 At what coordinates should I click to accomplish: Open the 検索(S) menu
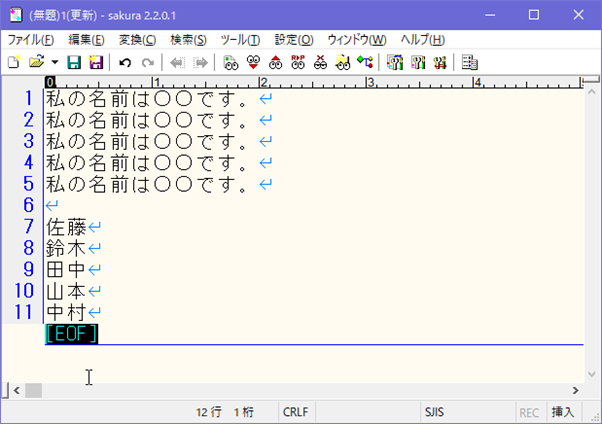click(x=189, y=40)
